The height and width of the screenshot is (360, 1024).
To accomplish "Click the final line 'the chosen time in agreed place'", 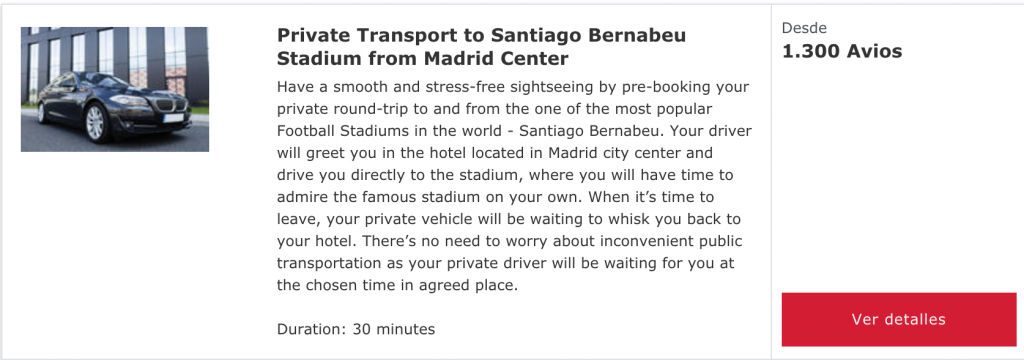I will pyautogui.click(x=397, y=286).
